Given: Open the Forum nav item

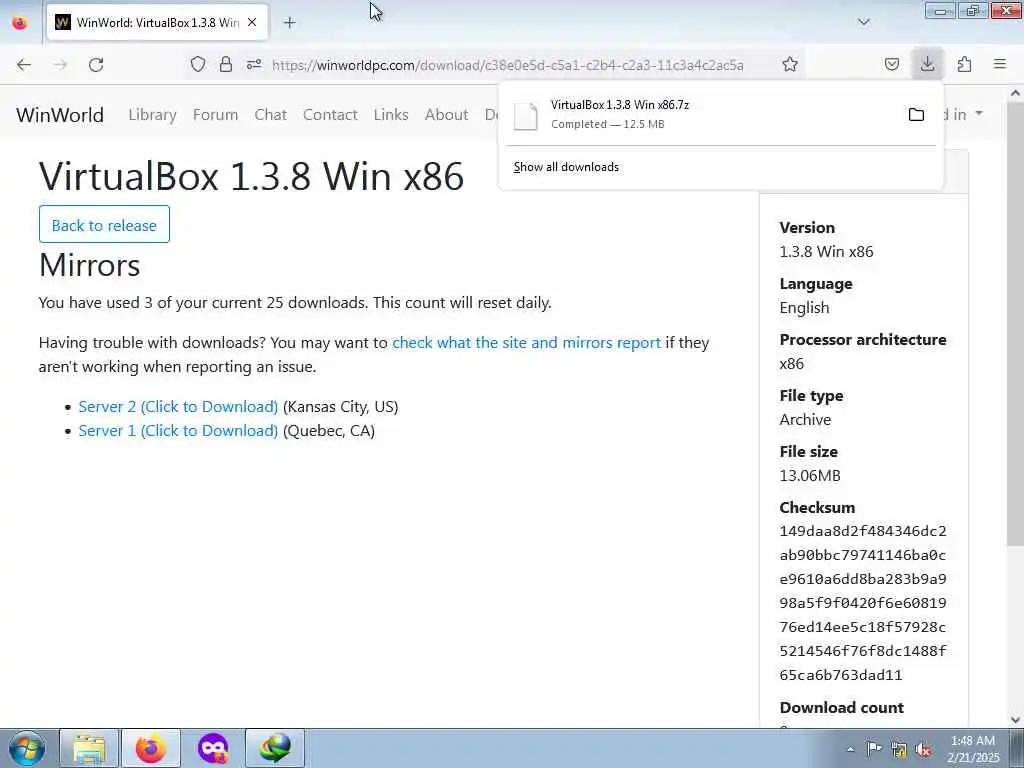Looking at the screenshot, I should tap(216, 115).
